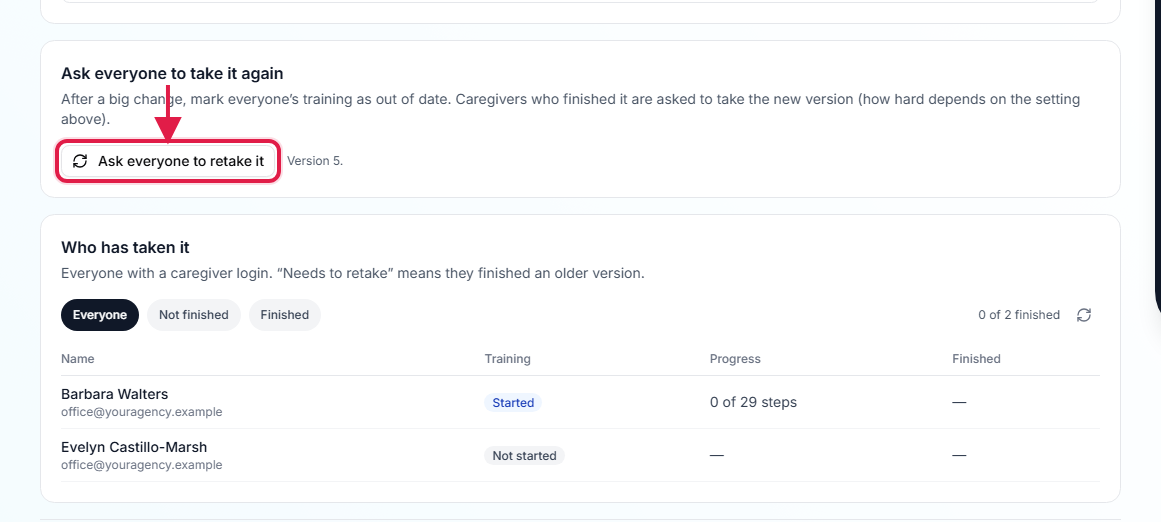Click the circular arrows icon in retake button

pyautogui.click(x=80, y=161)
